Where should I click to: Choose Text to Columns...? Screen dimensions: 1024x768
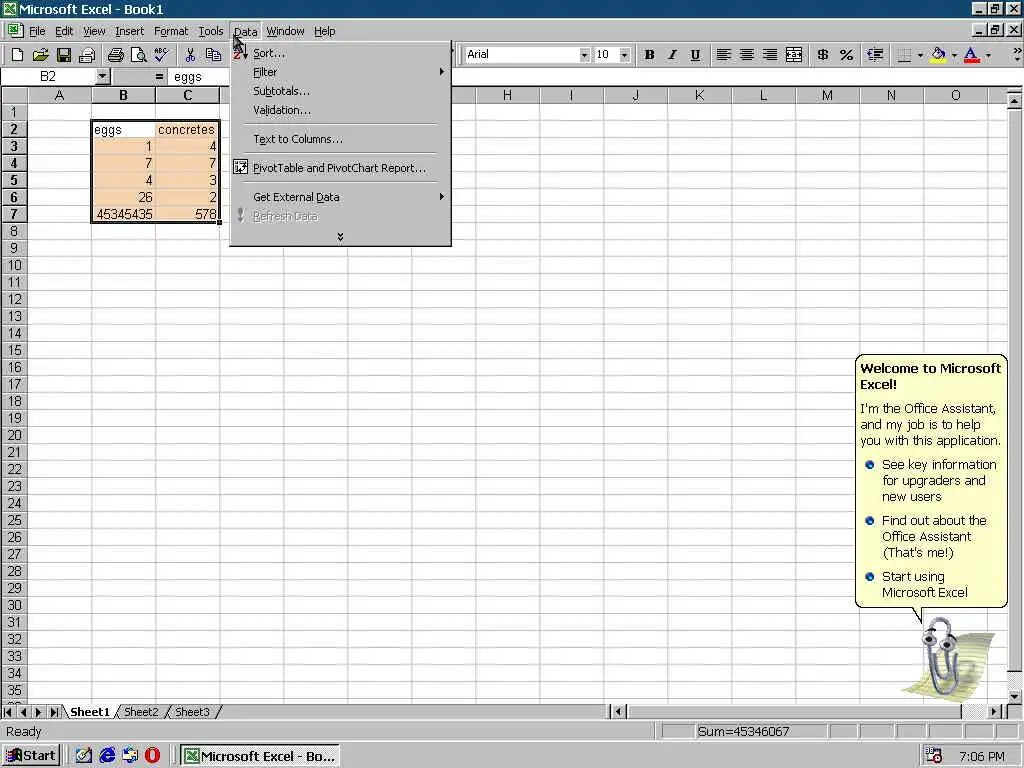[x=340, y=138]
